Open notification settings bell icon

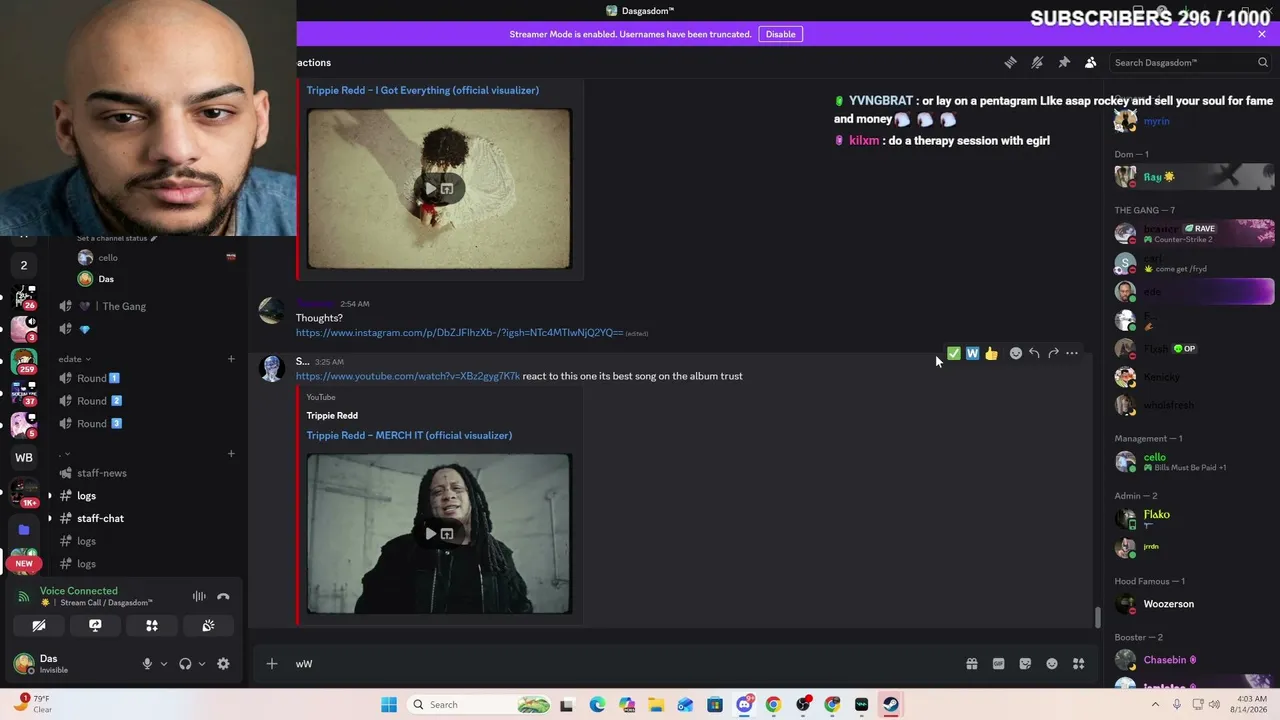click(1037, 62)
